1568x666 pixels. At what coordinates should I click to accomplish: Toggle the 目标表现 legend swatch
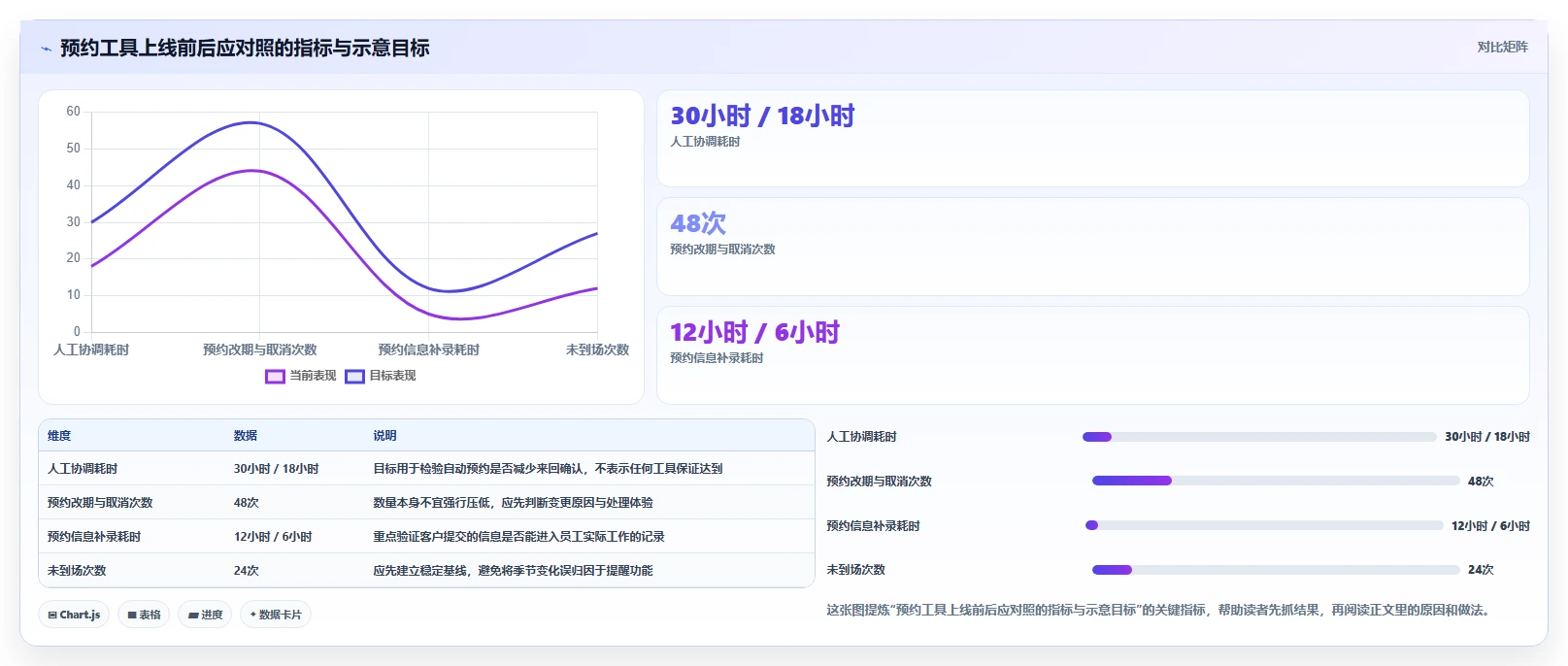(354, 376)
